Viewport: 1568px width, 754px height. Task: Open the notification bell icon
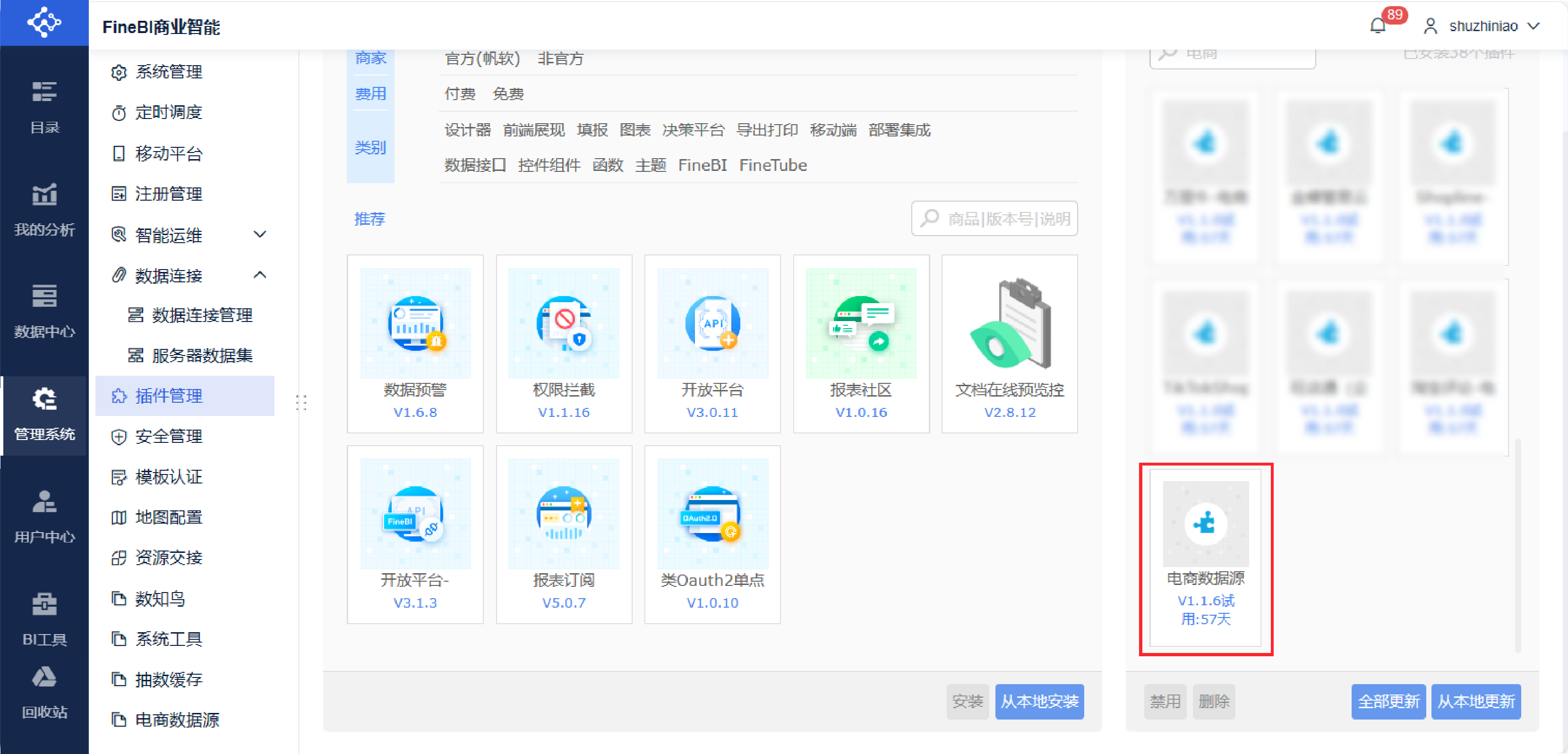click(1378, 25)
